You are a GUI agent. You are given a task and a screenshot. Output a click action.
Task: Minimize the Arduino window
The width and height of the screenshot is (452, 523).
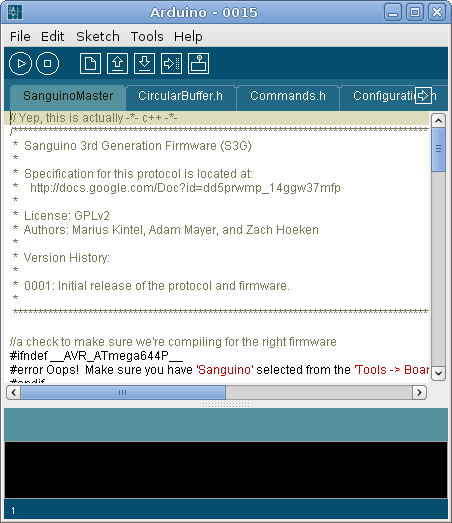pos(393,12)
